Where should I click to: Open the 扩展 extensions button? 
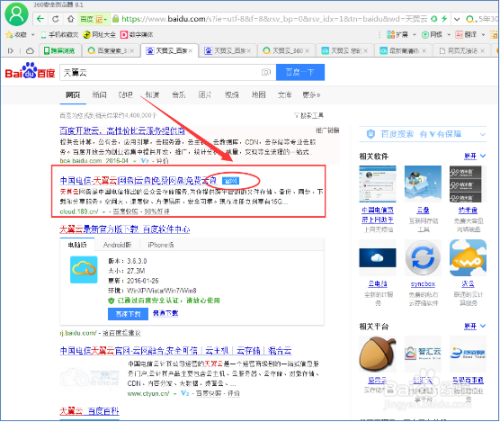[x=397, y=34]
